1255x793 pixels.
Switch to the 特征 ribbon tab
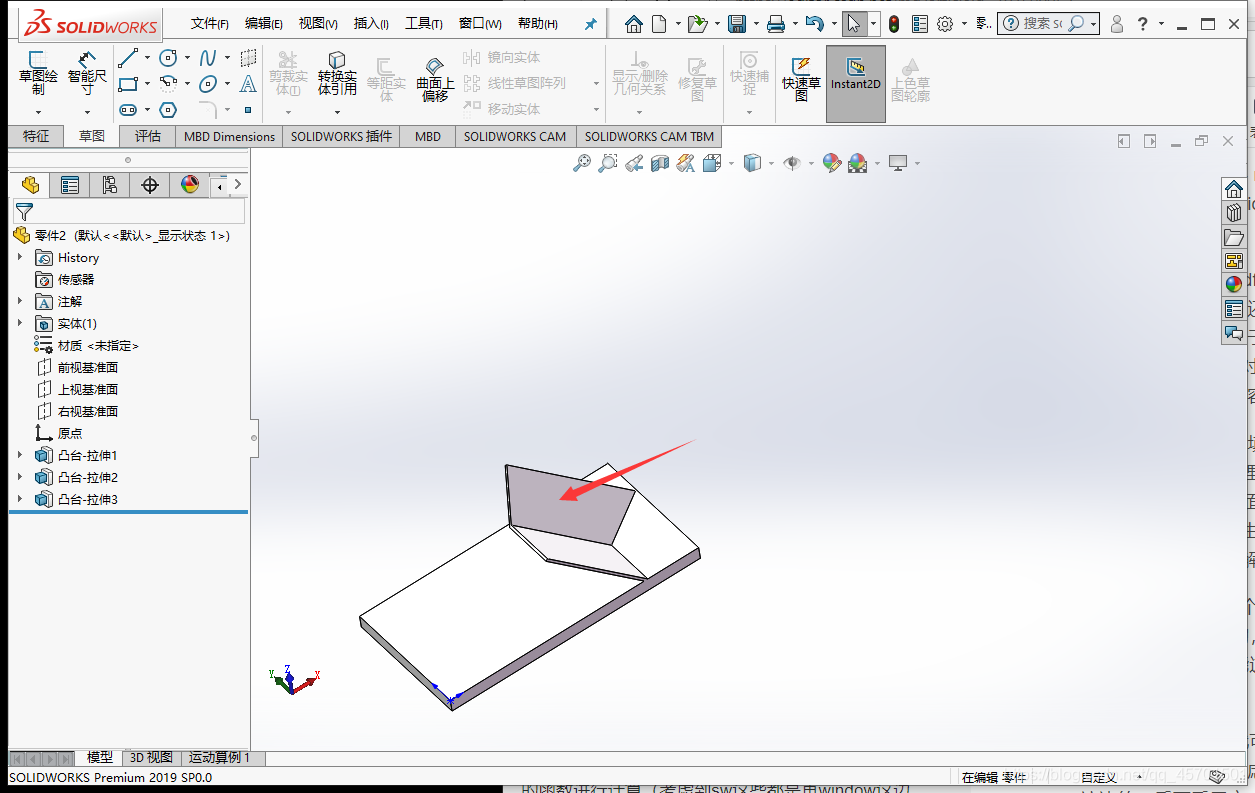36,136
